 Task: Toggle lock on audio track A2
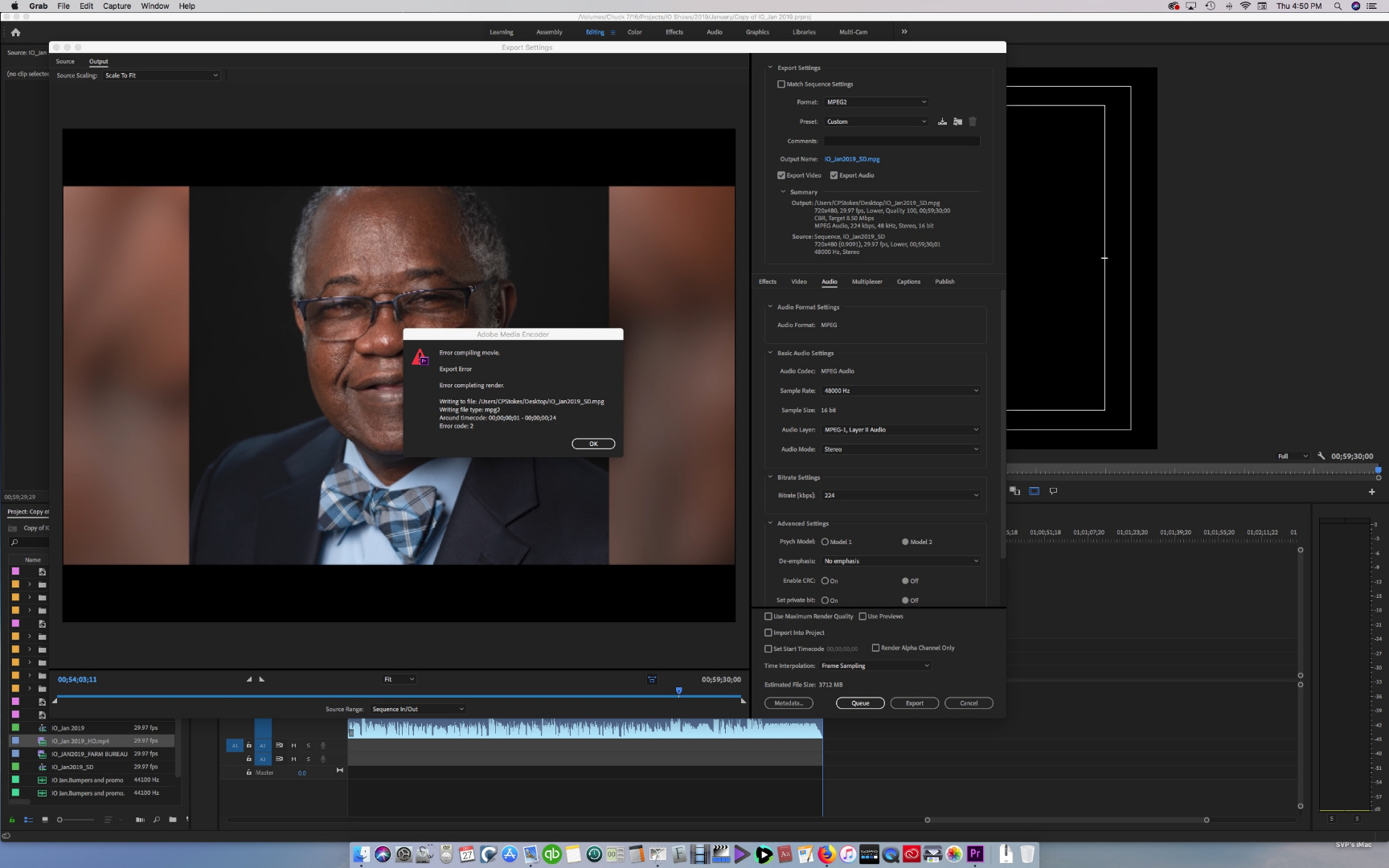(248, 745)
